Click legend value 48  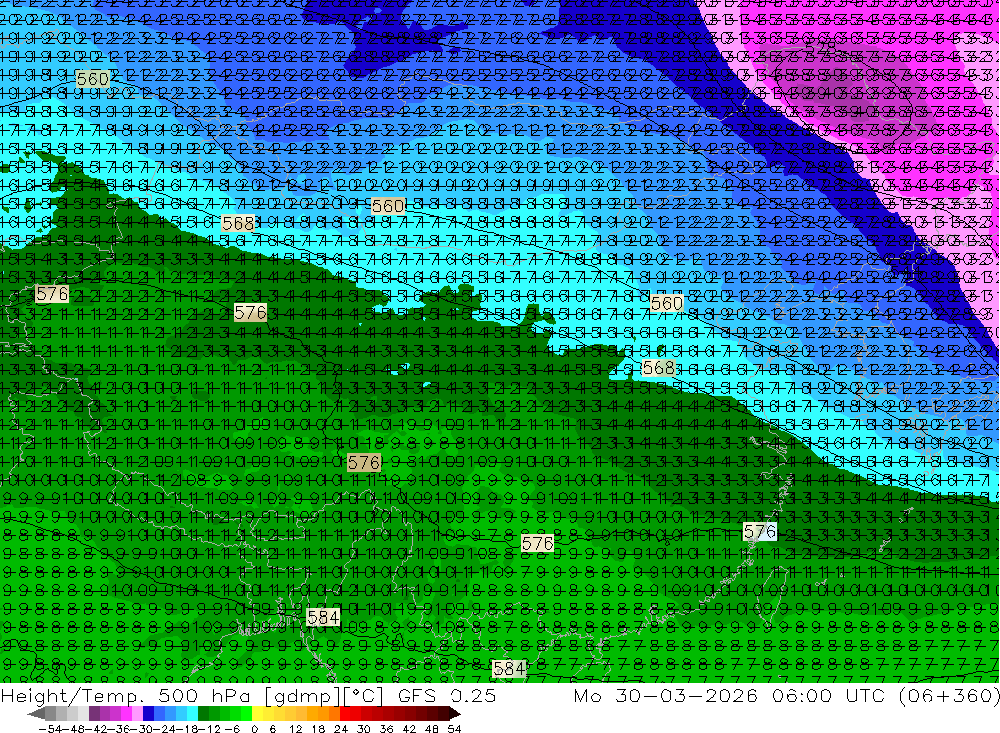point(432,729)
